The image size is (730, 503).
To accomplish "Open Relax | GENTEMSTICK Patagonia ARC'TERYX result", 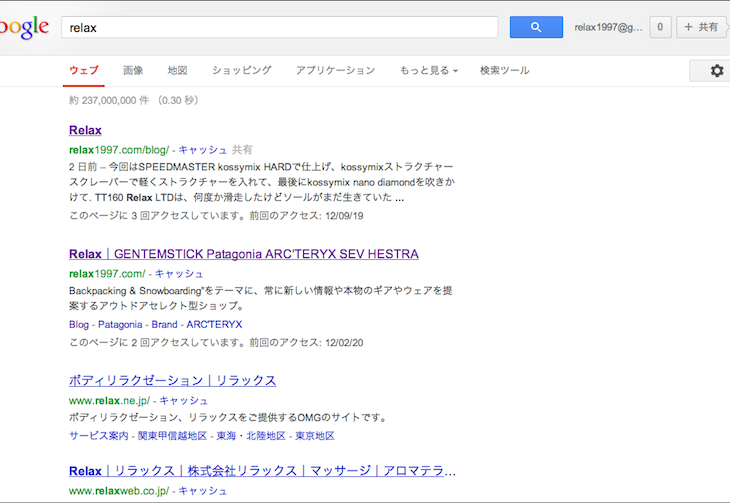I will [243, 254].
